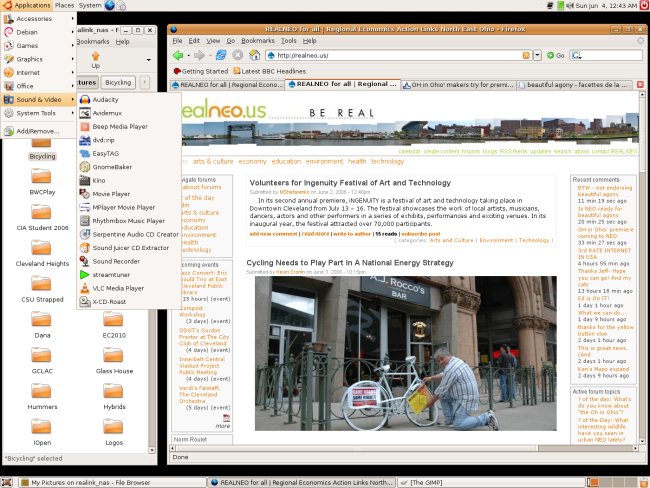
Task: Start Movie Player
Action: pyautogui.click(x=129, y=194)
